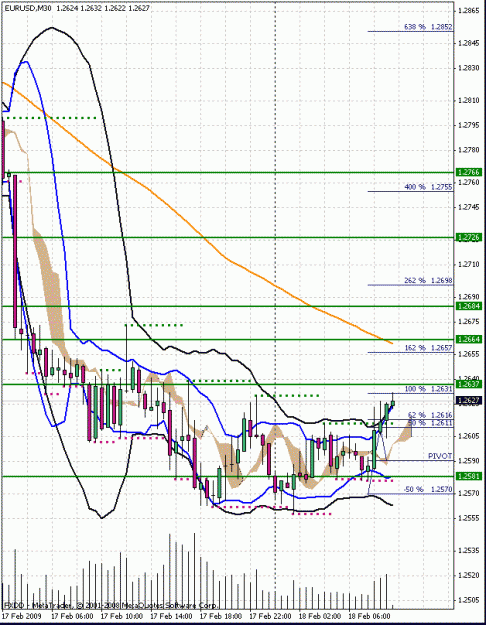Click the green 1.2637 price tag
Screen dimensions: 486x625
(470, 384)
